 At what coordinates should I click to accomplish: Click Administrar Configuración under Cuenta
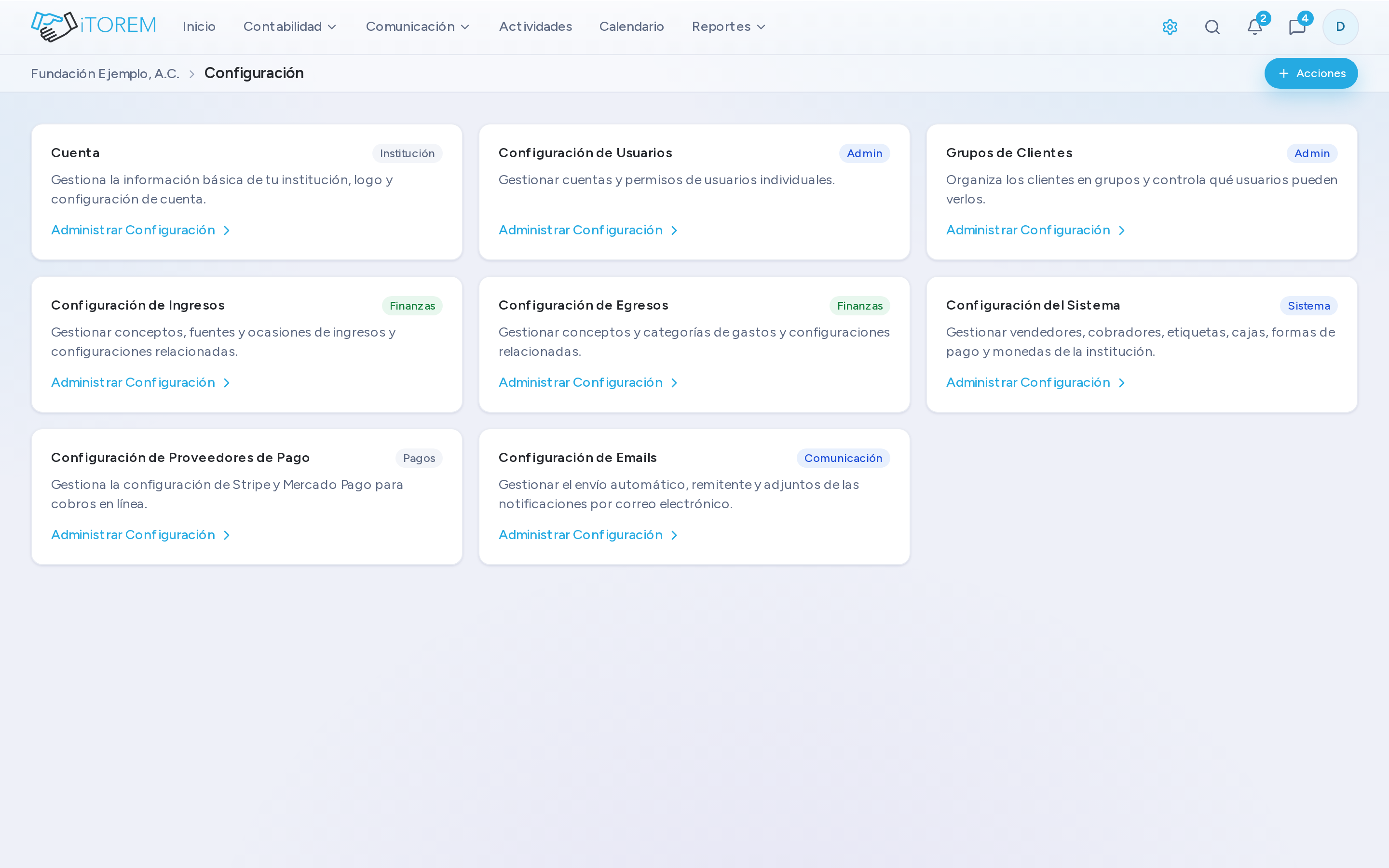point(141,230)
